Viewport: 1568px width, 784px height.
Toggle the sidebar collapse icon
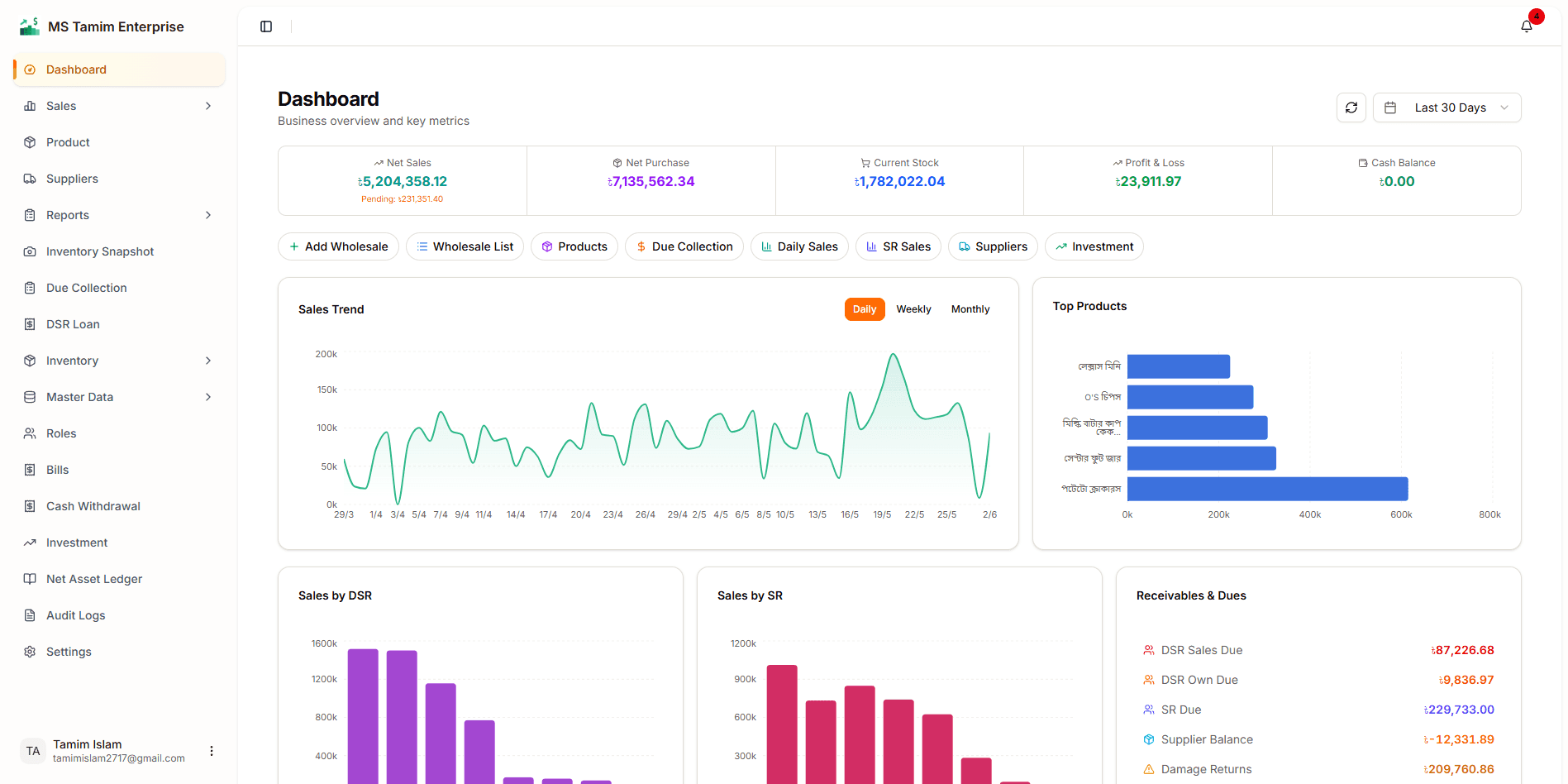point(266,26)
